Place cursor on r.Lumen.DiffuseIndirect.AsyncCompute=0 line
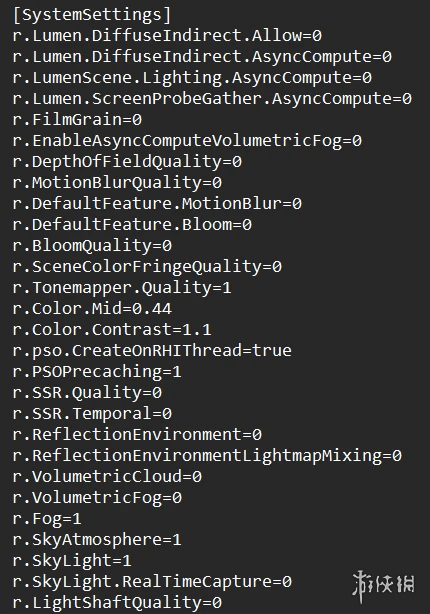The height and width of the screenshot is (614, 430). coord(202,57)
